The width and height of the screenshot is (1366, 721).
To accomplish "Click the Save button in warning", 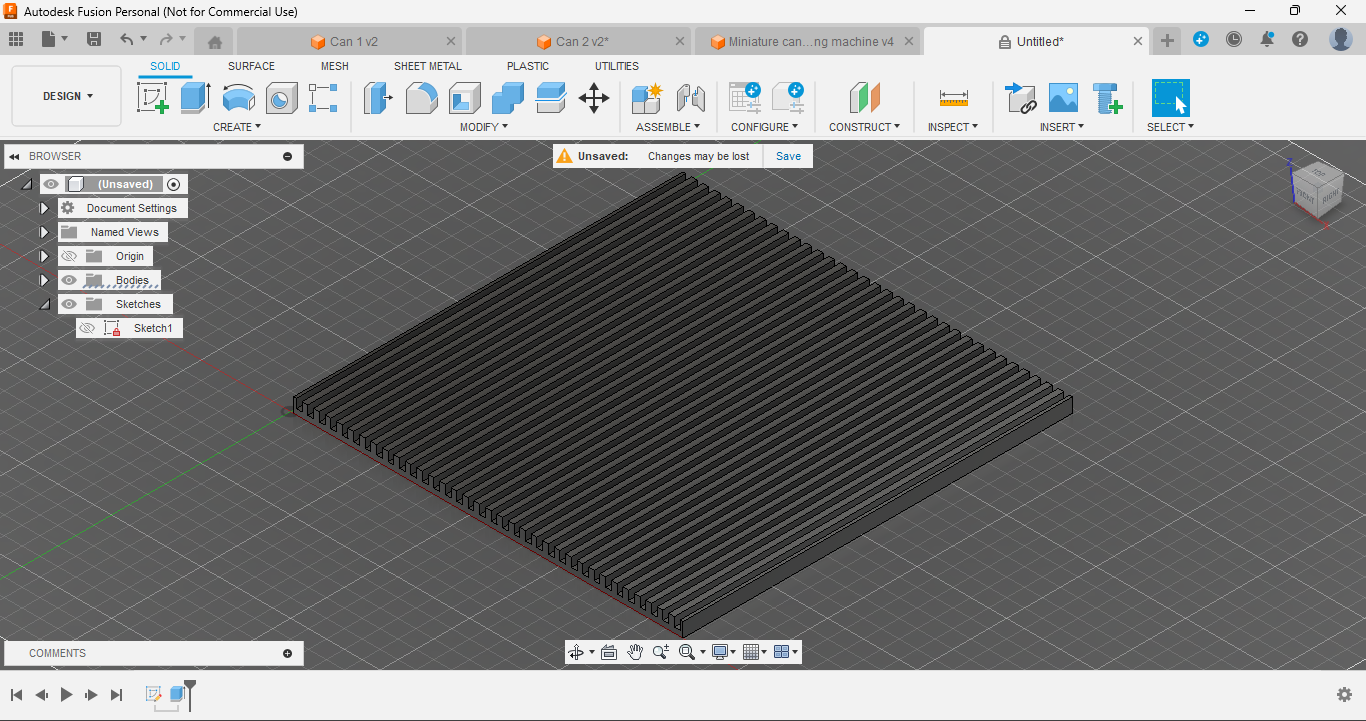I will [788, 156].
